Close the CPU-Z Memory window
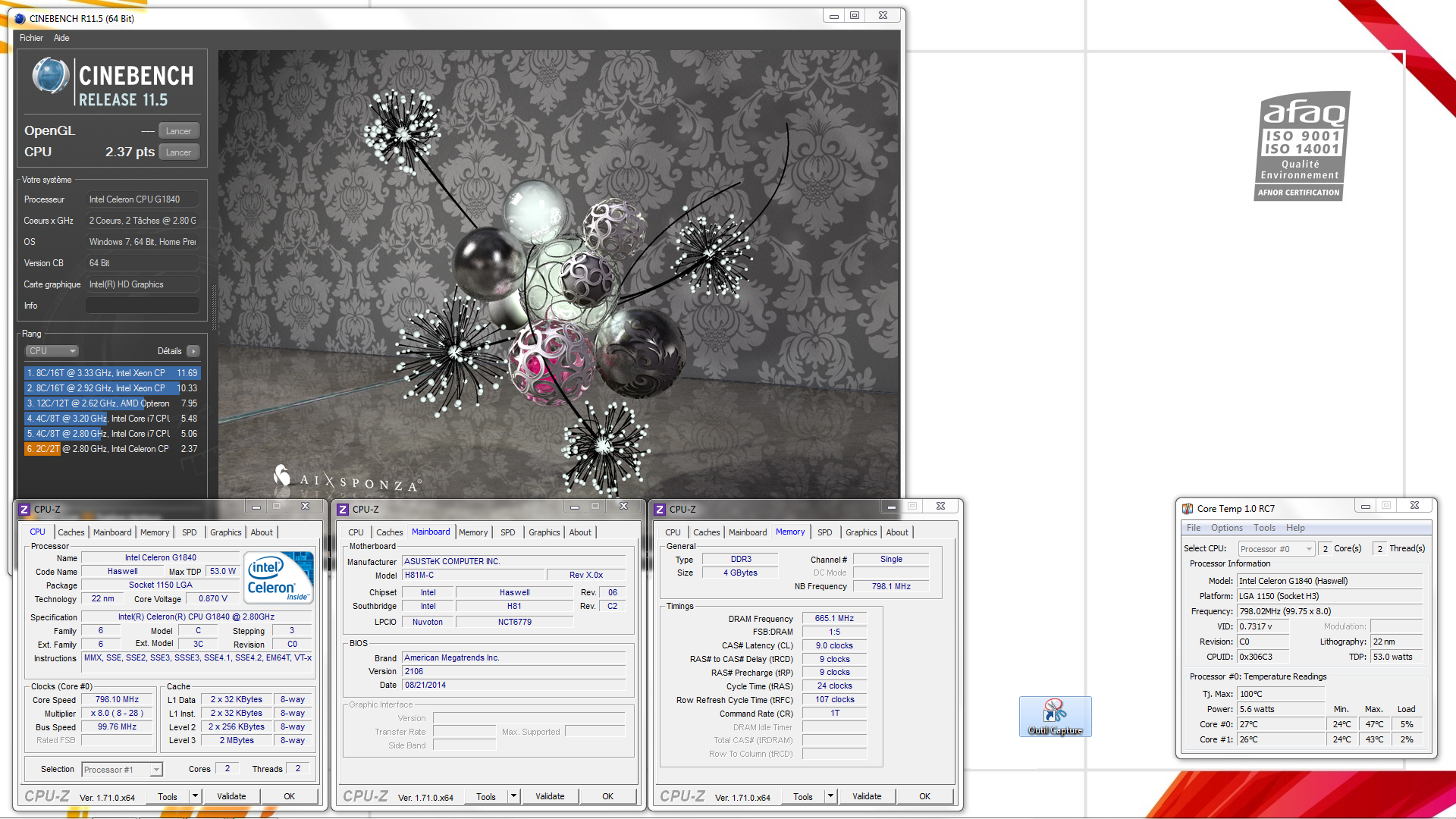Image resolution: width=1456 pixels, height=819 pixels. pos(940,507)
